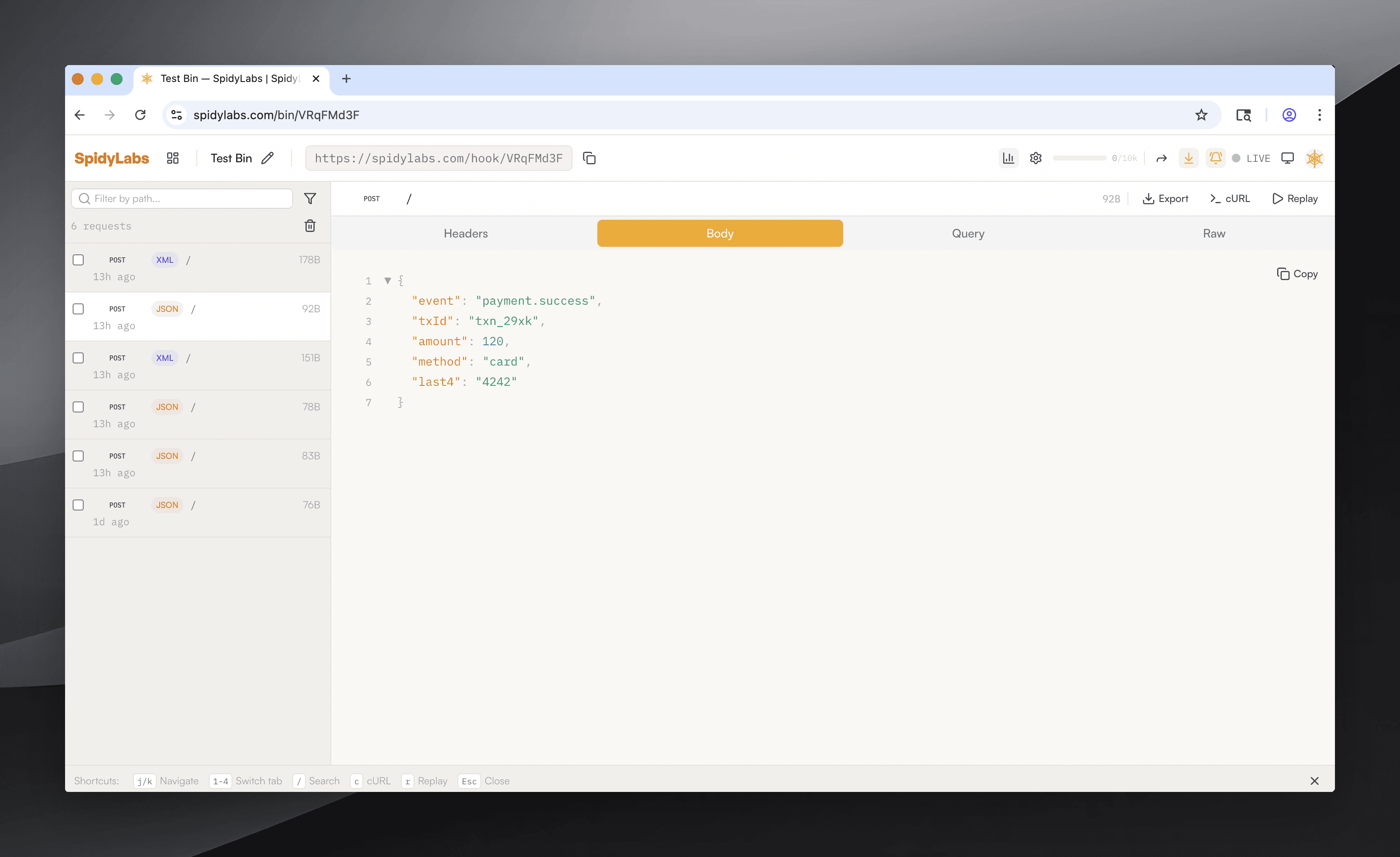Viewport: 1400px width, 857px height.
Task: View the Raw tab of the request
Action: [x=1214, y=233]
